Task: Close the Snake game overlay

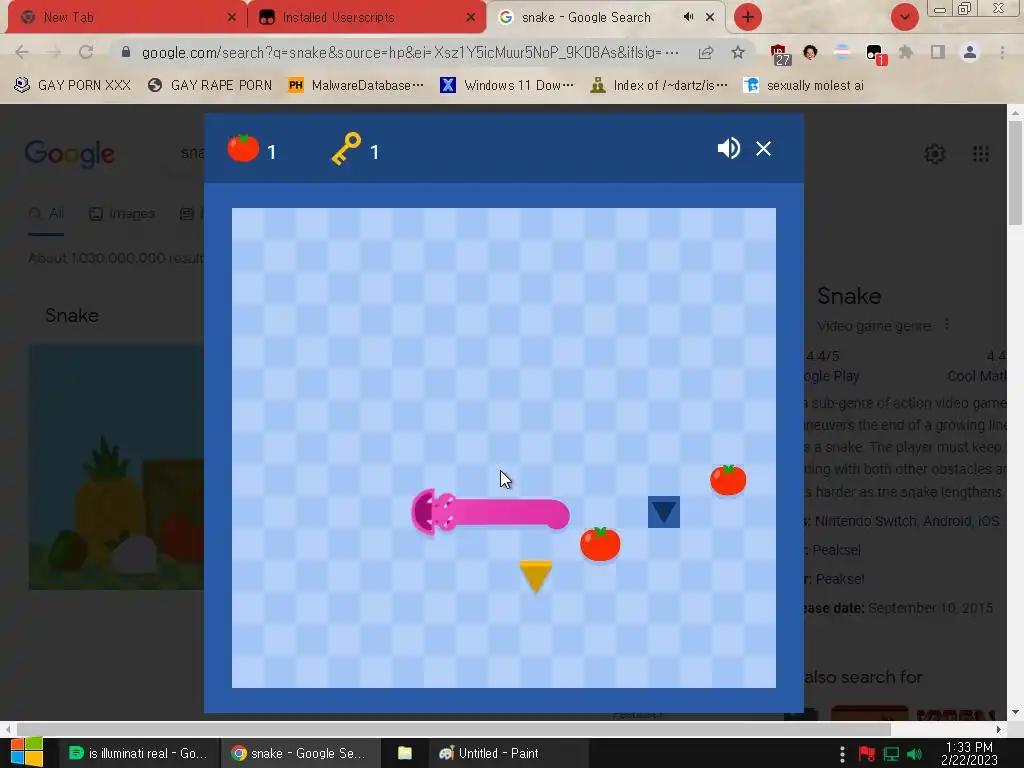Action: [x=763, y=149]
